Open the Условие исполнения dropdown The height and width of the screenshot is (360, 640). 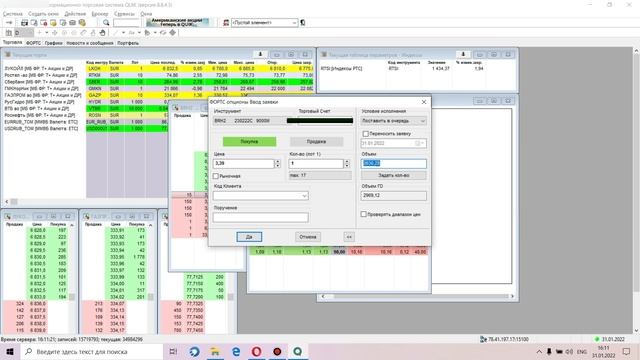click(393, 121)
